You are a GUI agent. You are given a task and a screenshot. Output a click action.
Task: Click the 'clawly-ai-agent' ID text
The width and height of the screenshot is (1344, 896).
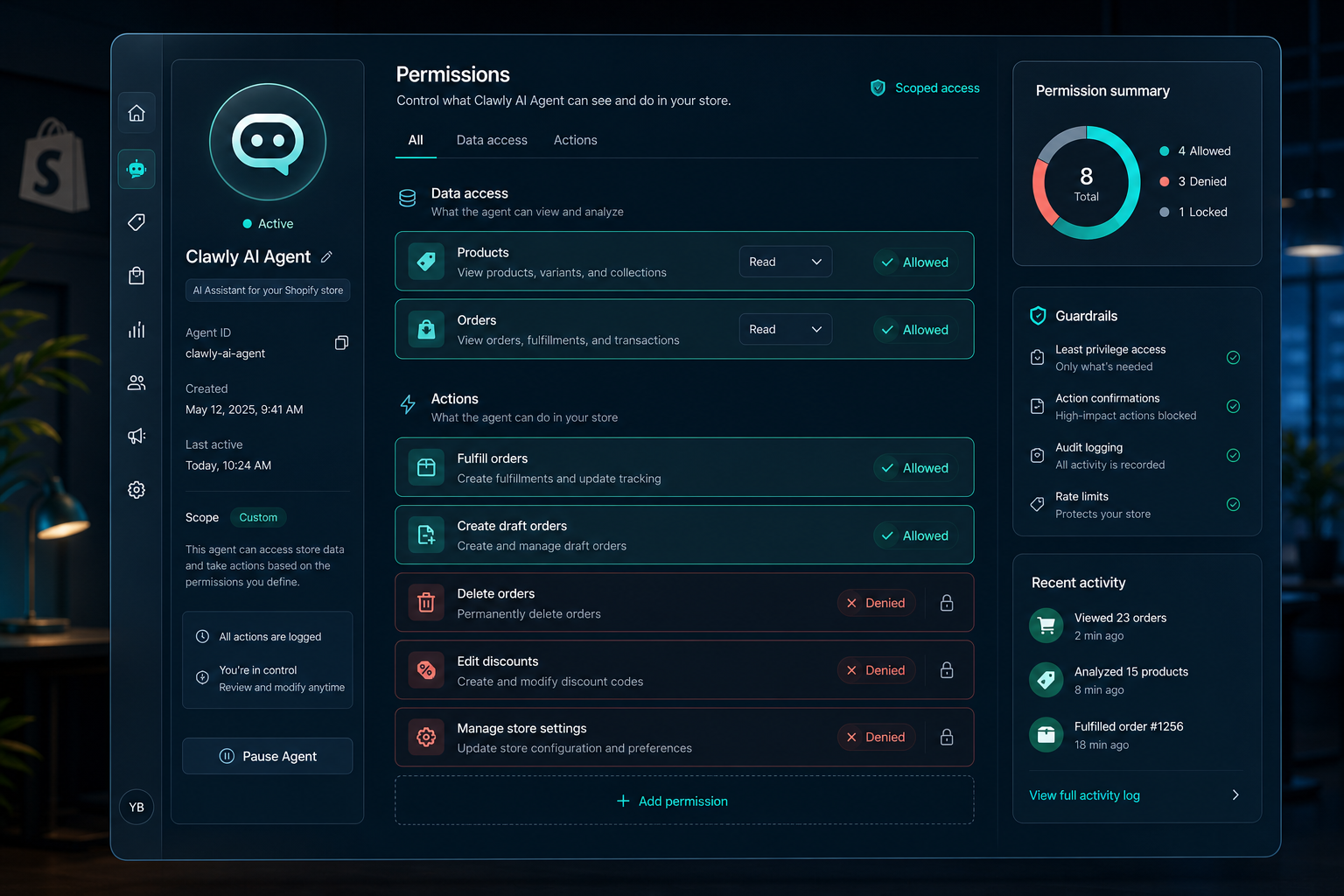225,353
